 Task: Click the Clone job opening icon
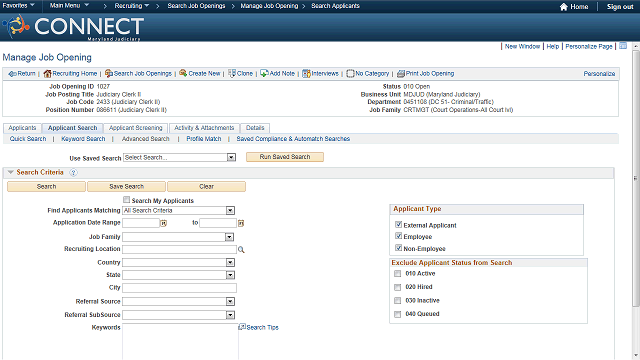[231, 73]
